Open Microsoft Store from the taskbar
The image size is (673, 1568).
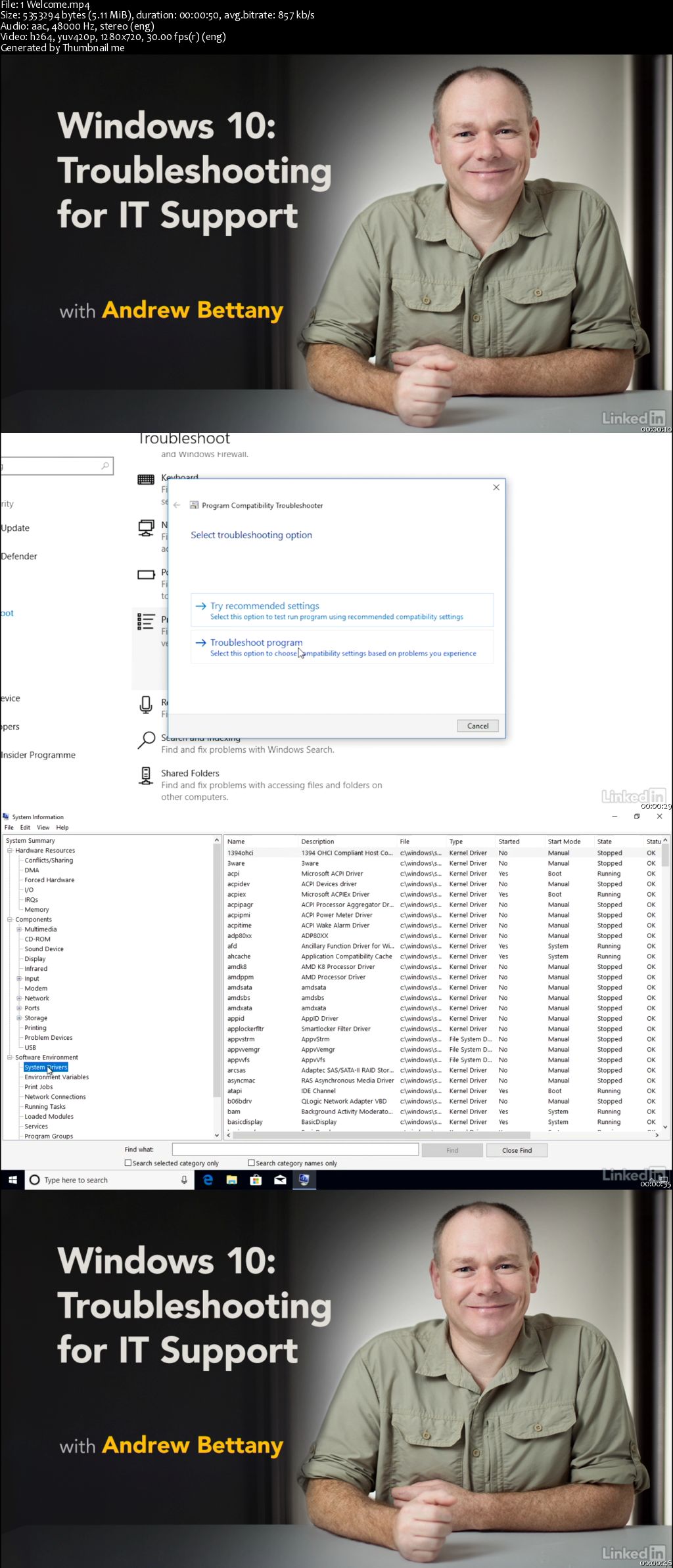click(x=256, y=1180)
